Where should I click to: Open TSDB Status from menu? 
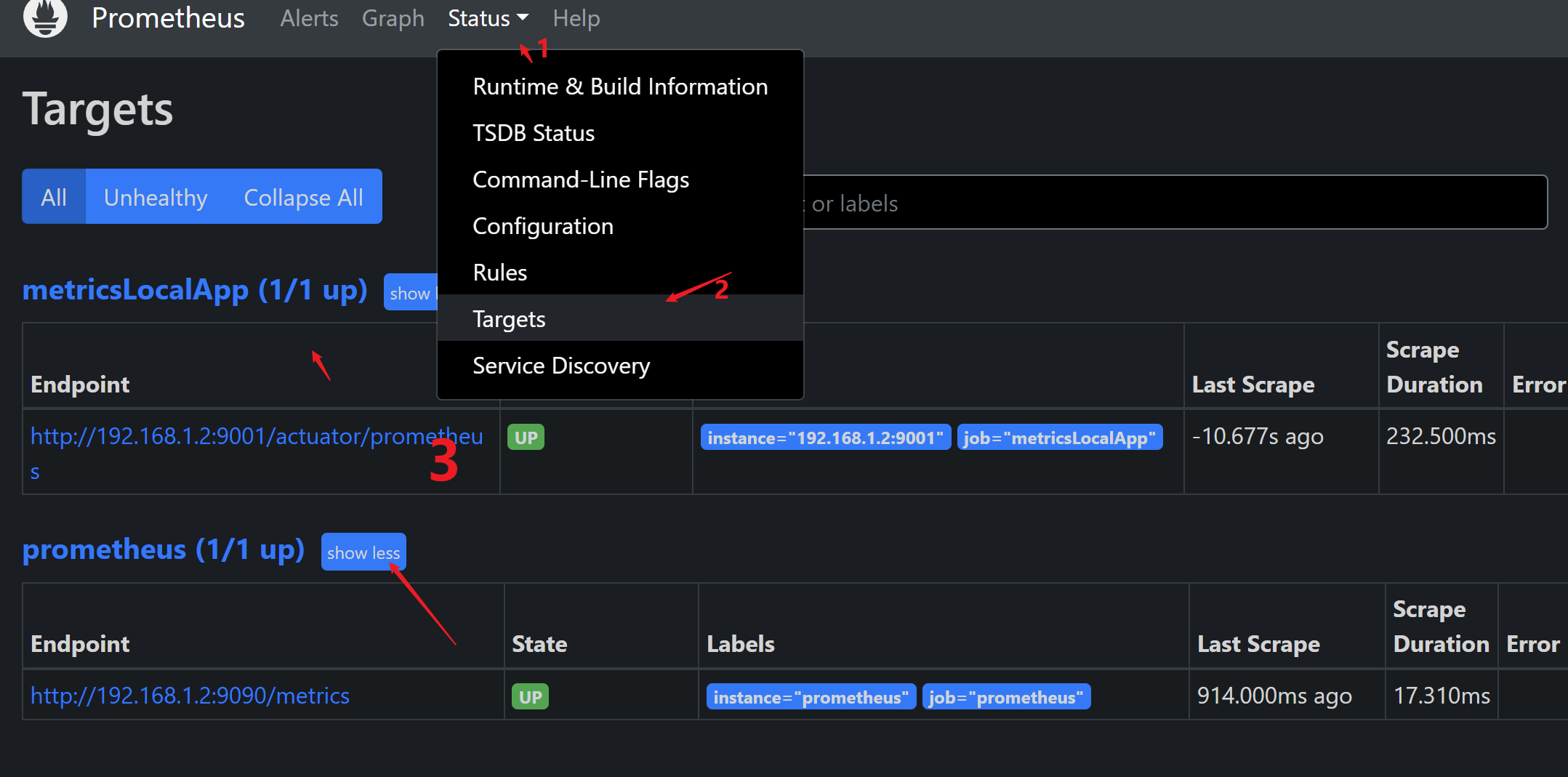point(620,133)
